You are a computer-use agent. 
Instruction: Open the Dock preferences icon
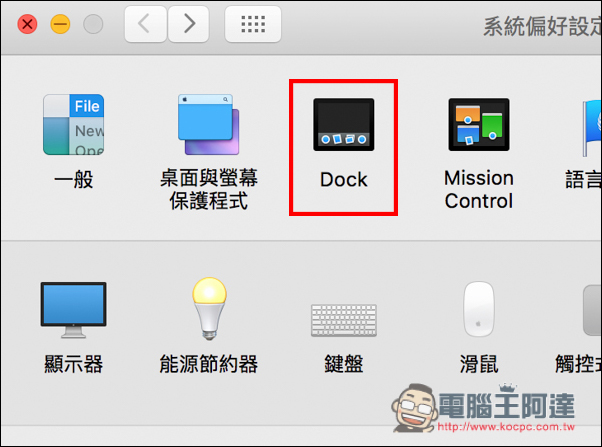[x=344, y=125]
